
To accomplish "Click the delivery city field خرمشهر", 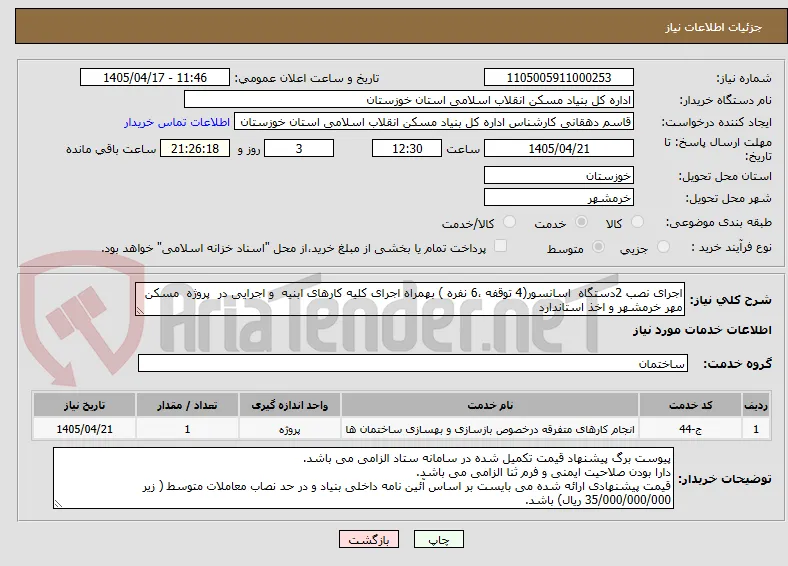I will [558, 197].
